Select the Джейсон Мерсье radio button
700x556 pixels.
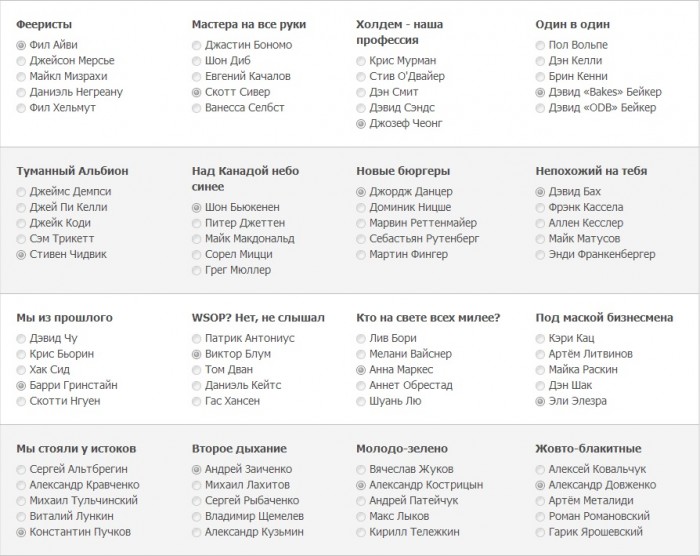point(22,61)
